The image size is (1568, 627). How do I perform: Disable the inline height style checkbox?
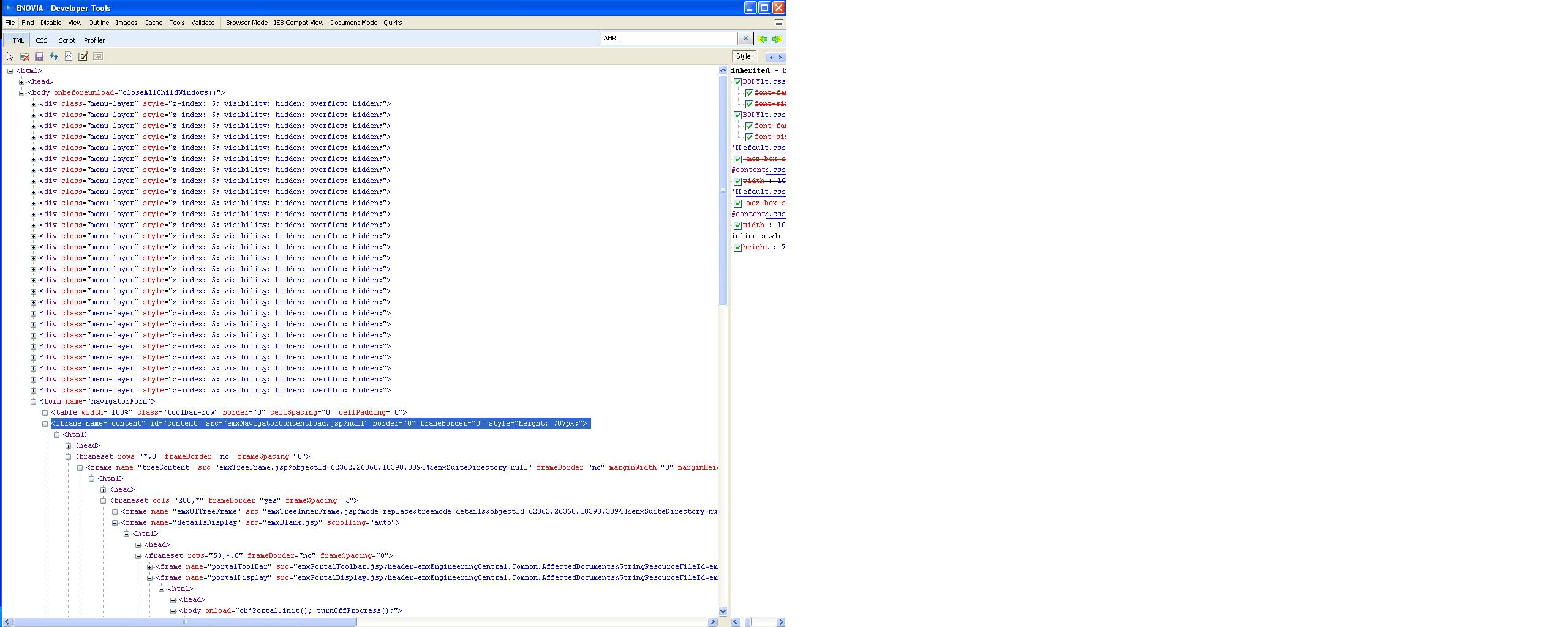tap(737, 247)
